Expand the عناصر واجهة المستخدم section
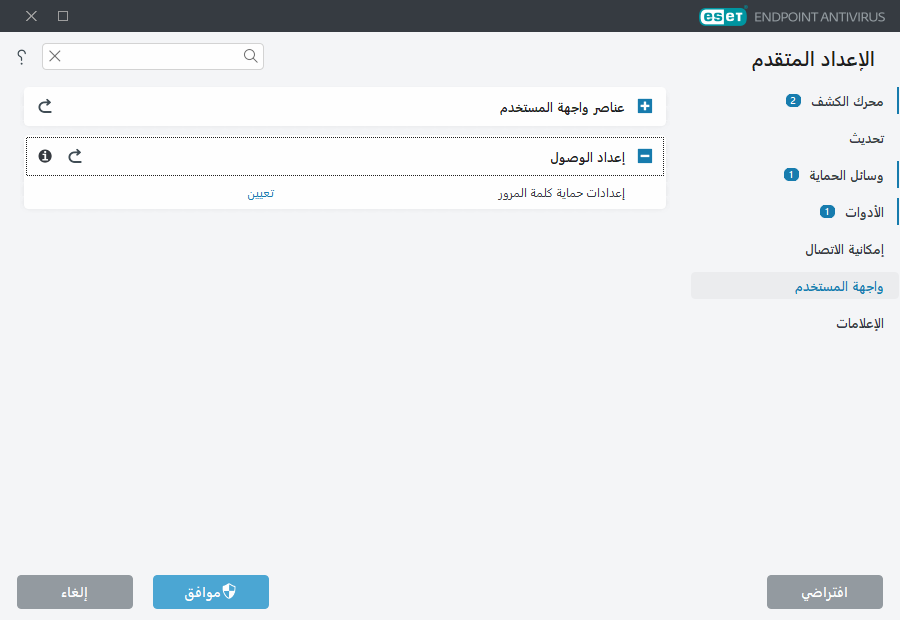This screenshot has height=620, width=900. 645,105
